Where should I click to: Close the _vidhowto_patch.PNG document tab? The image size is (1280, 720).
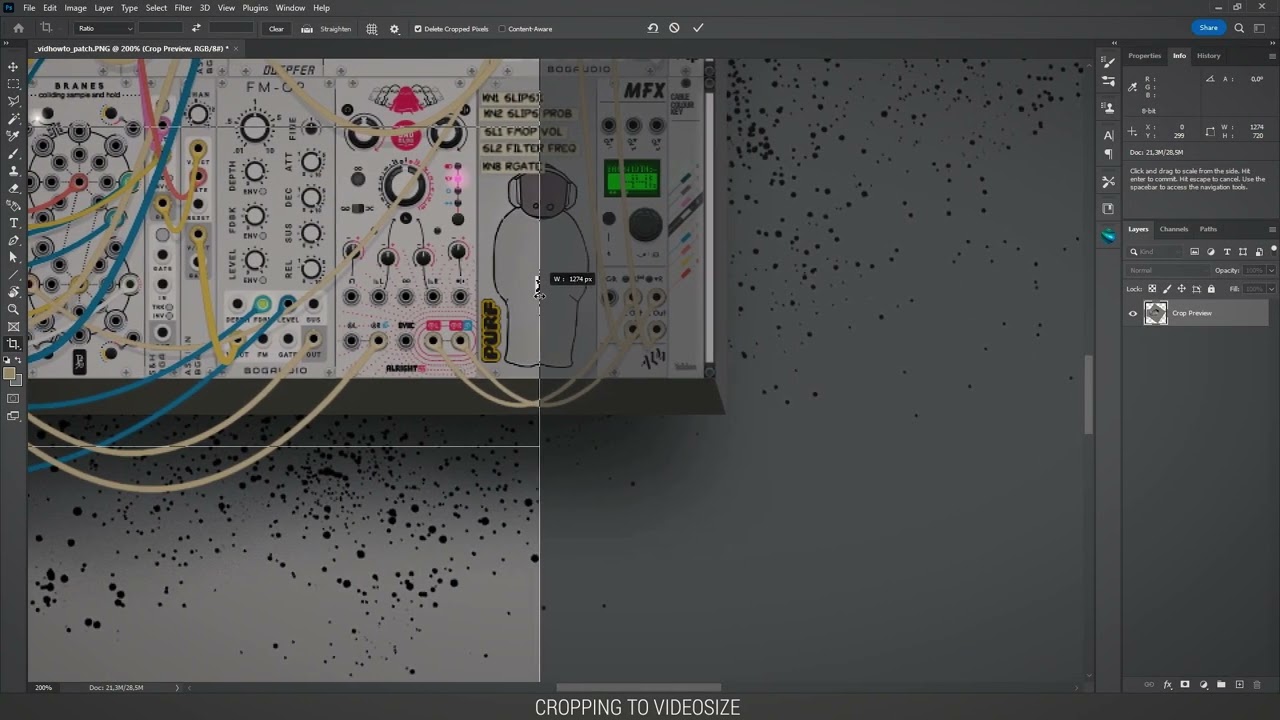click(x=236, y=48)
